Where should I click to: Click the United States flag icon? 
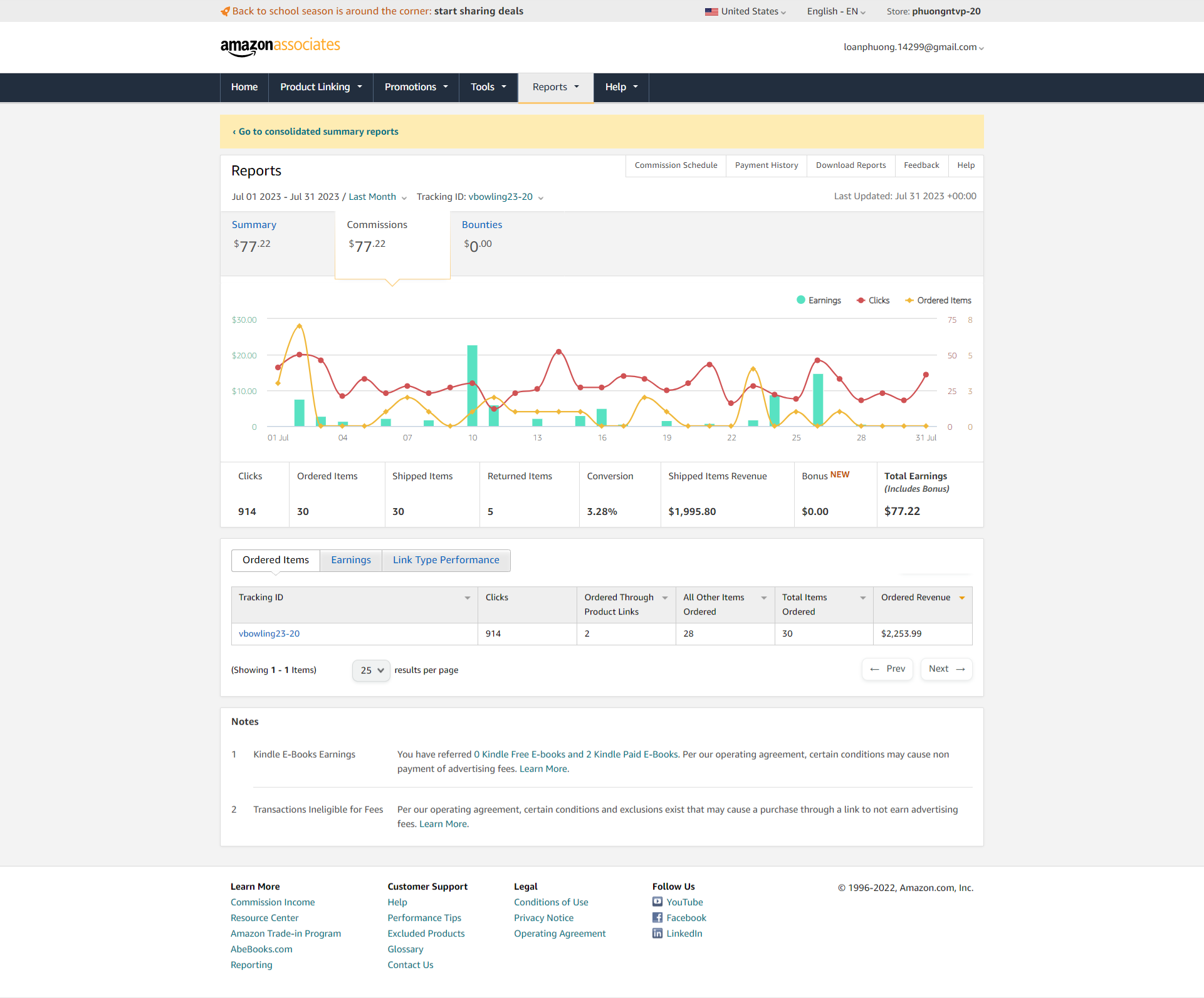(x=711, y=11)
